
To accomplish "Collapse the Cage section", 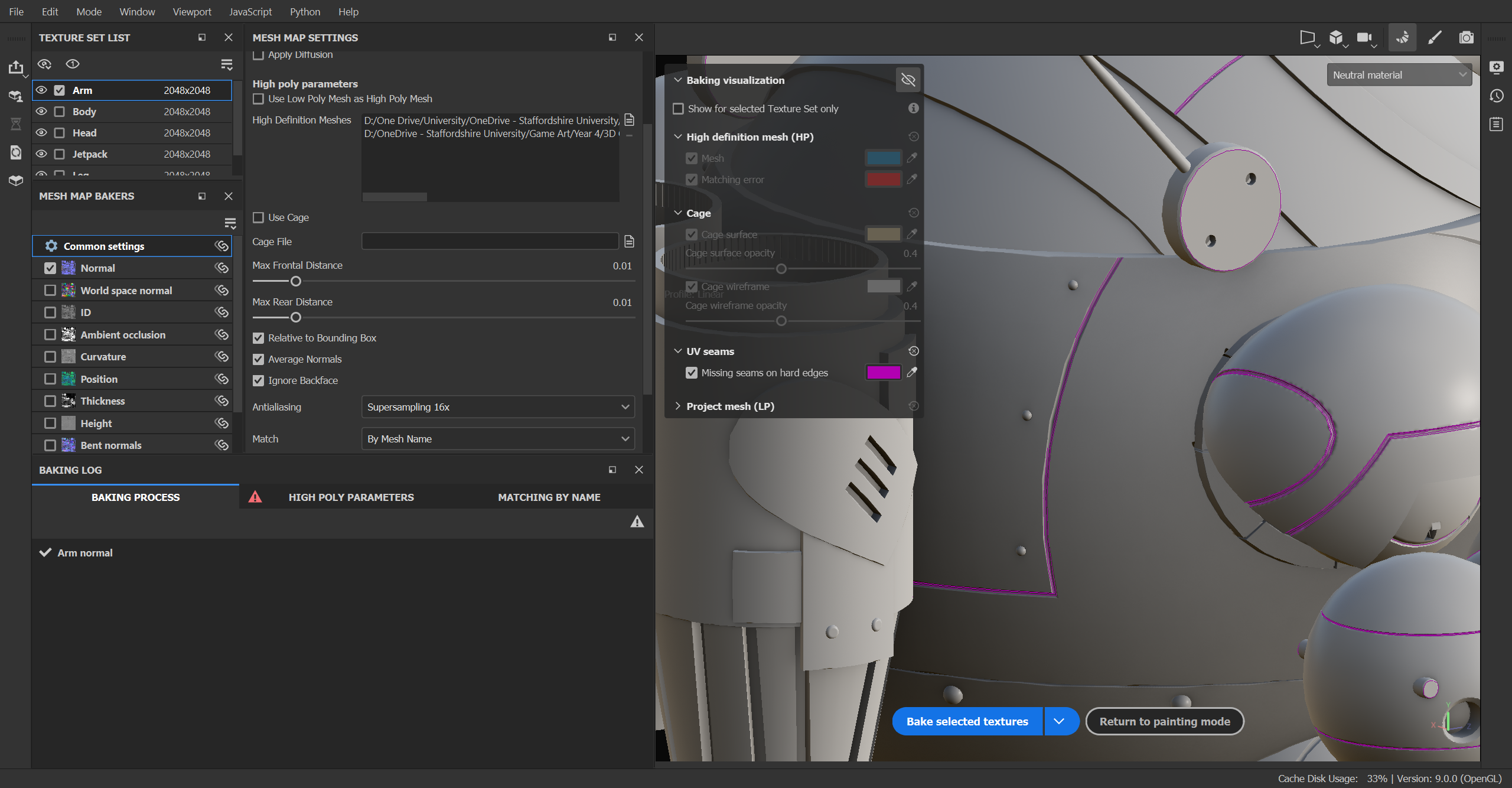I will click(678, 213).
